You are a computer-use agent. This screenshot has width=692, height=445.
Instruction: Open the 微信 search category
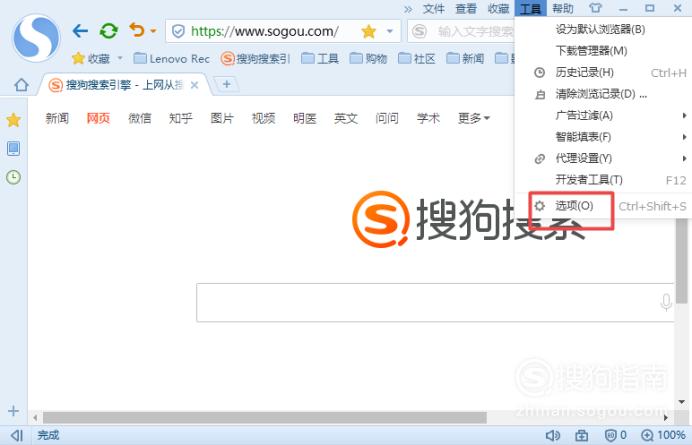click(139, 118)
